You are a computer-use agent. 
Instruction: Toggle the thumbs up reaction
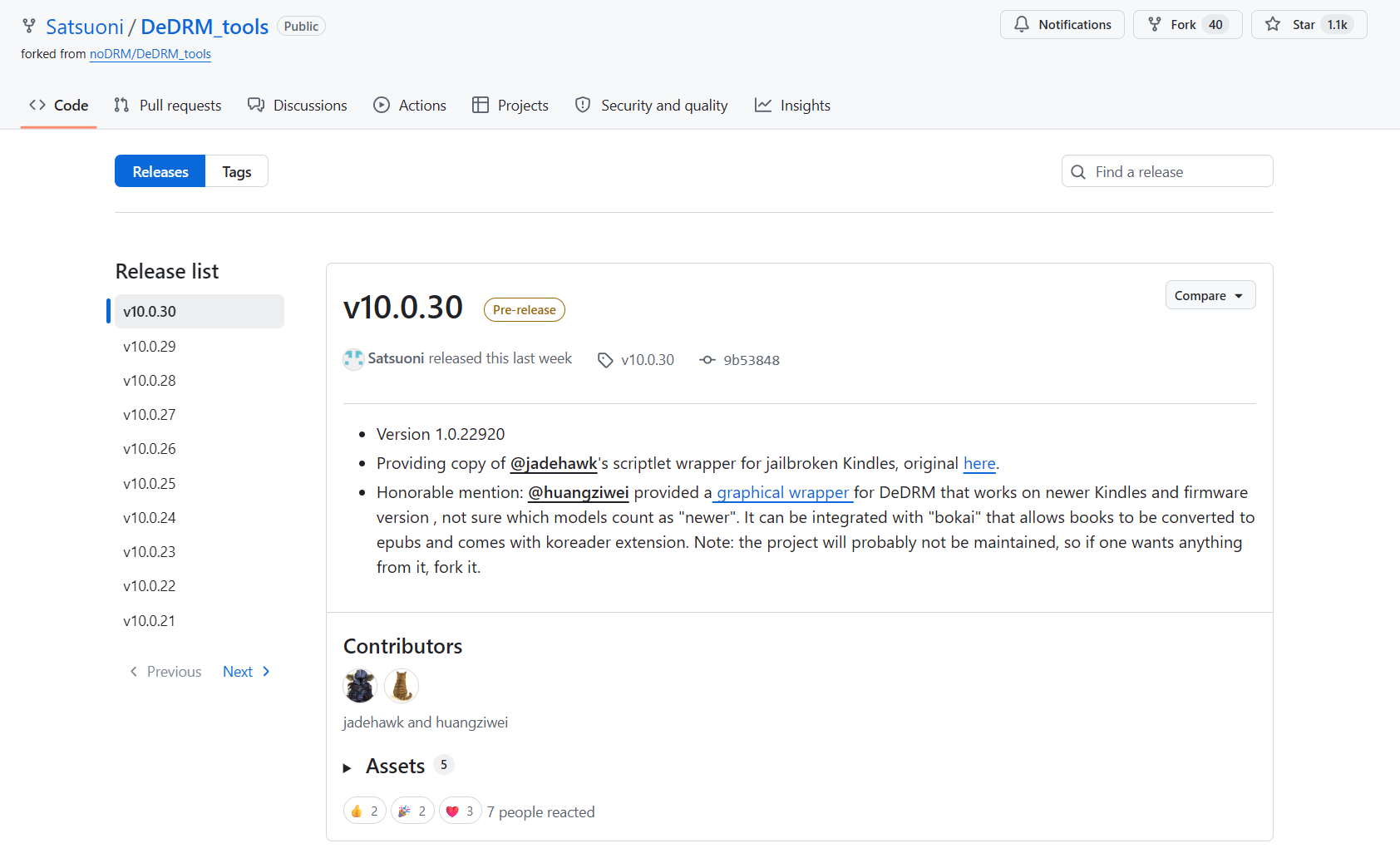pyautogui.click(x=365, y=811)
